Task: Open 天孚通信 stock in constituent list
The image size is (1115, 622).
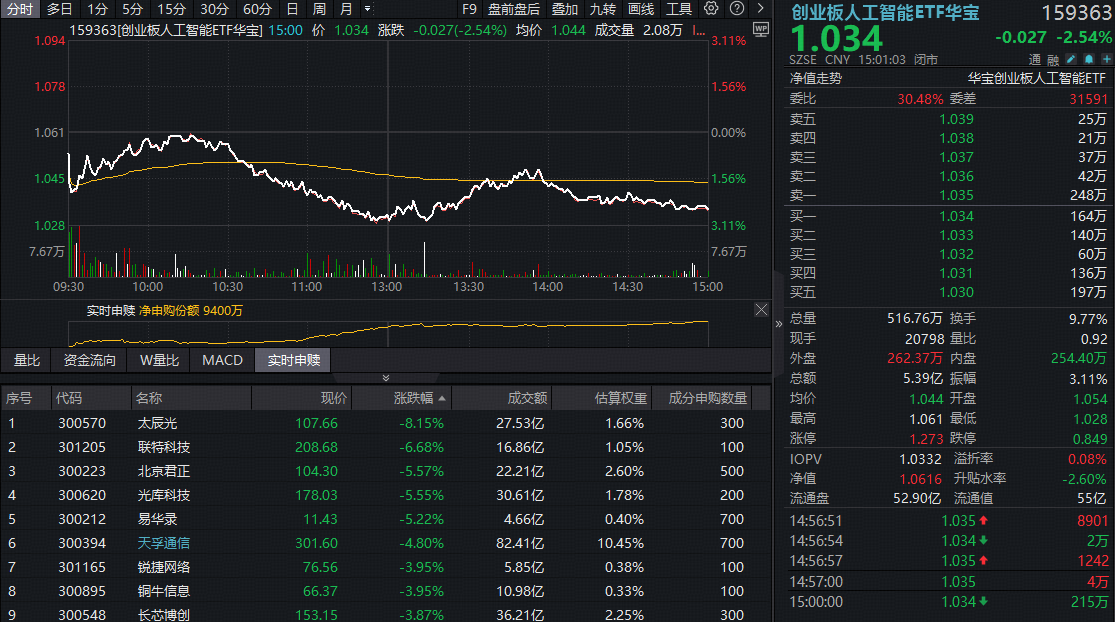Action: pos(163,543)
